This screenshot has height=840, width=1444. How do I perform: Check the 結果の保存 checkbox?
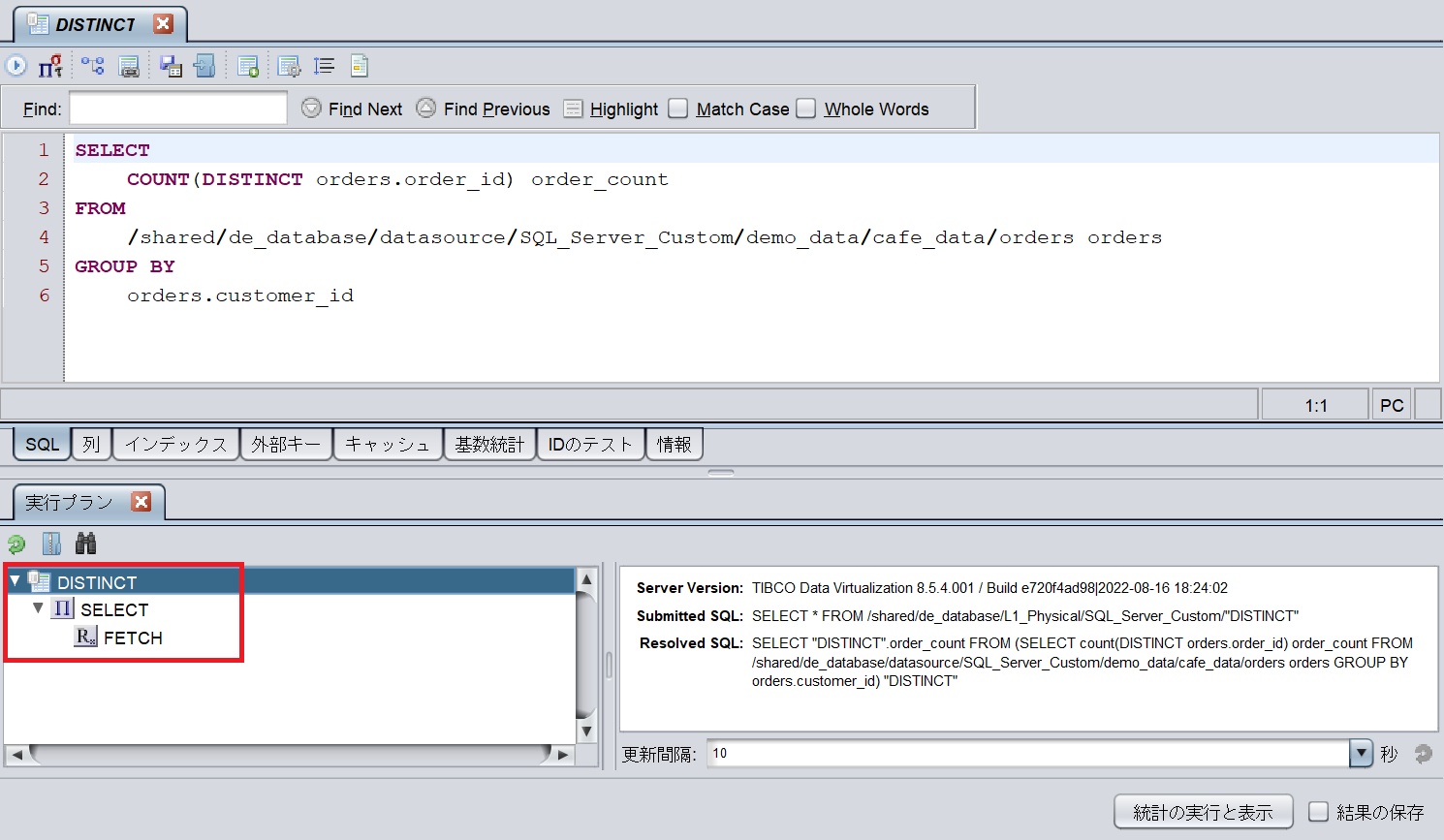pyautogui.click(x=1318, y=812)
